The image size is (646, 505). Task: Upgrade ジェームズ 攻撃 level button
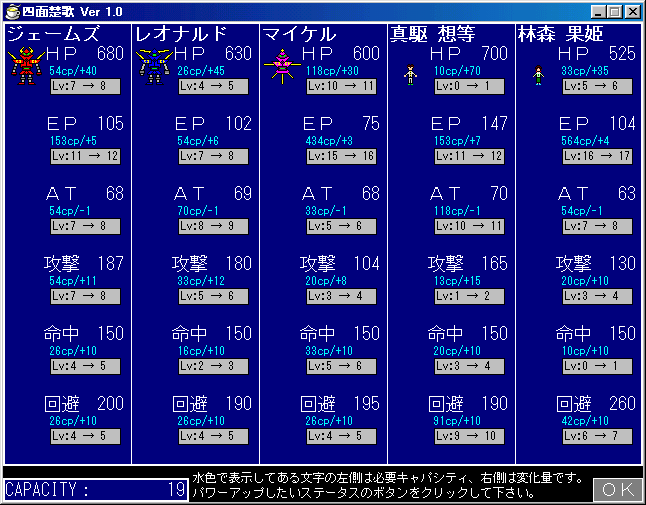85,297
